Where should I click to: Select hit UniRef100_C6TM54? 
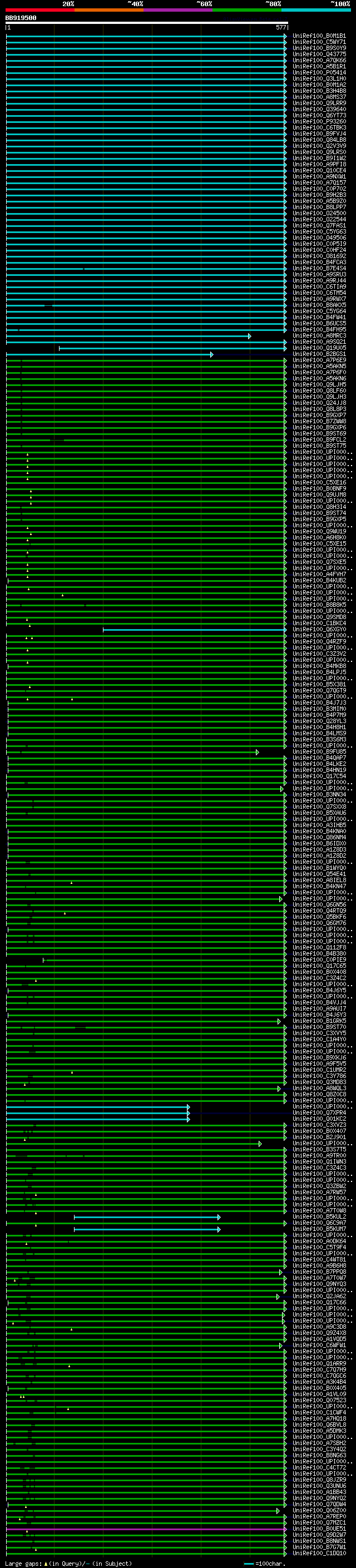[x=319, y=293]
